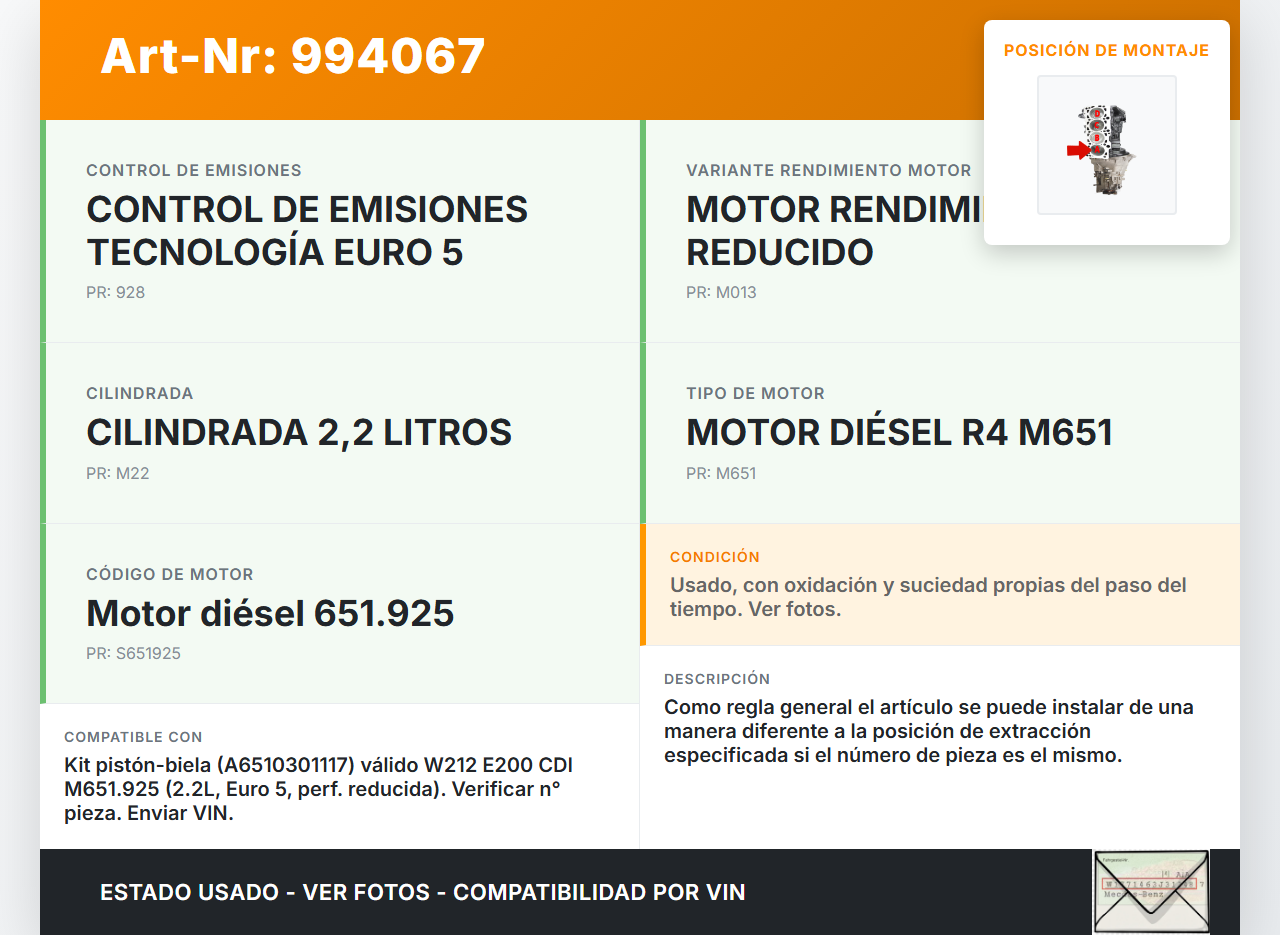This screenshot has height=935, width=1280.
Task: Click the DESCRIPCIÓN paragraph text
Action: pyautogui.click(x=928, y=731)
